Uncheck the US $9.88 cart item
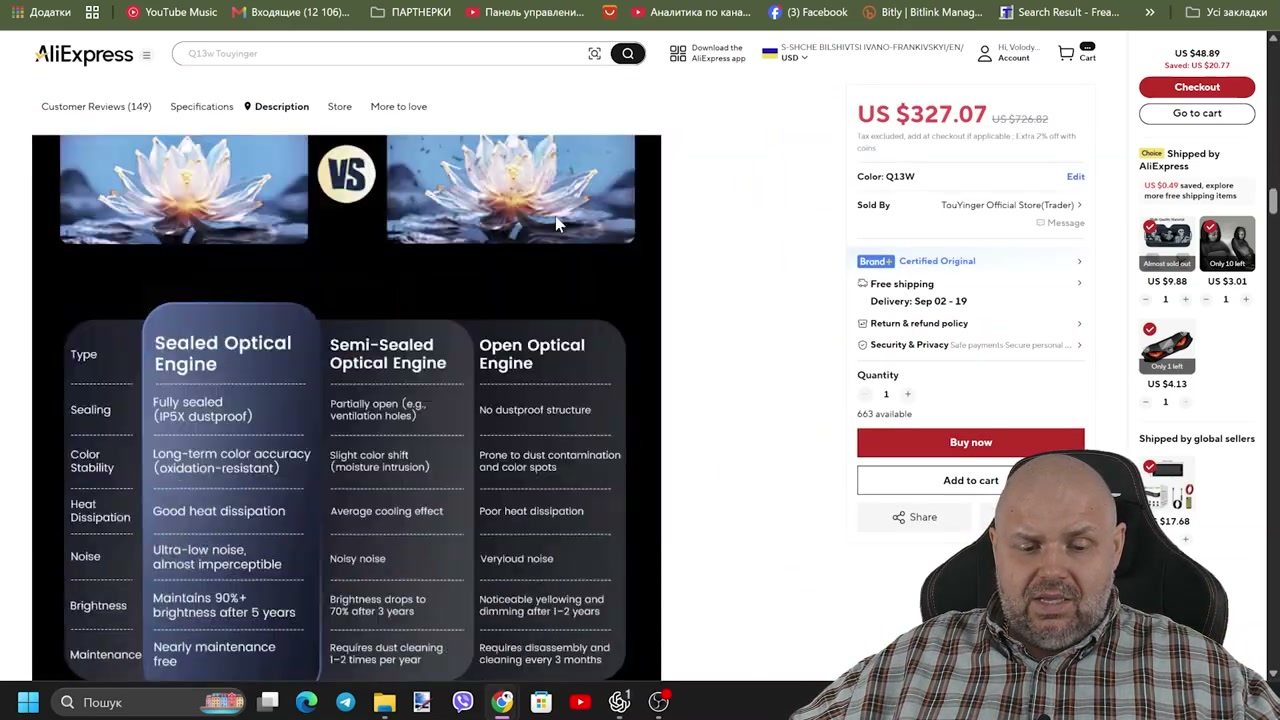Viewport: 1280px width, 720px height. click(x=1150, y=229)
